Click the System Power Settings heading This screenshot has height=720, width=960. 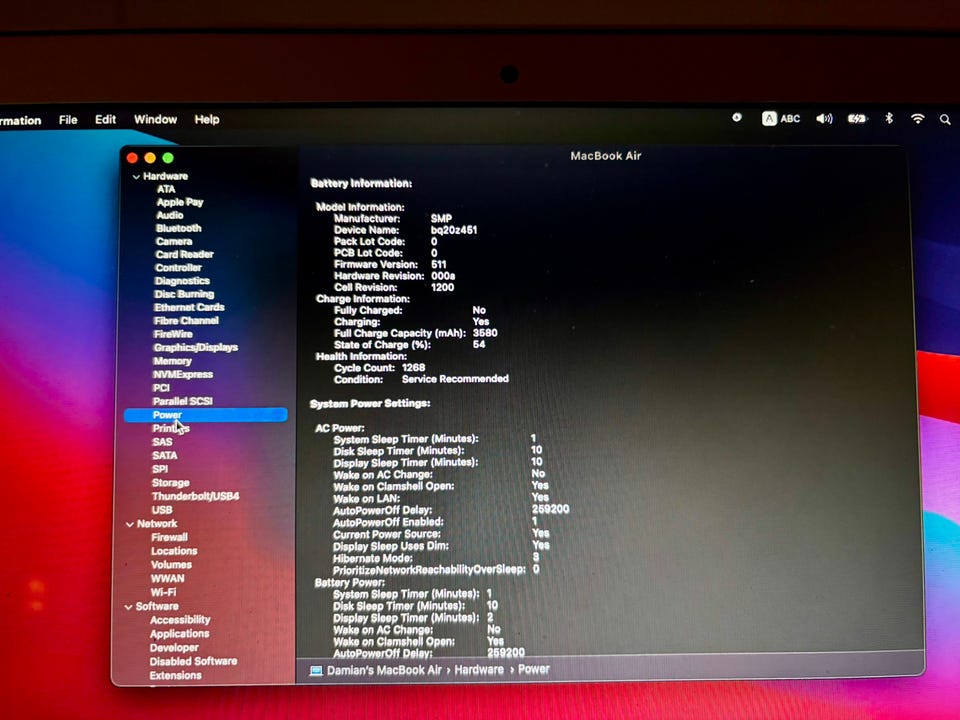coord(370,403)
